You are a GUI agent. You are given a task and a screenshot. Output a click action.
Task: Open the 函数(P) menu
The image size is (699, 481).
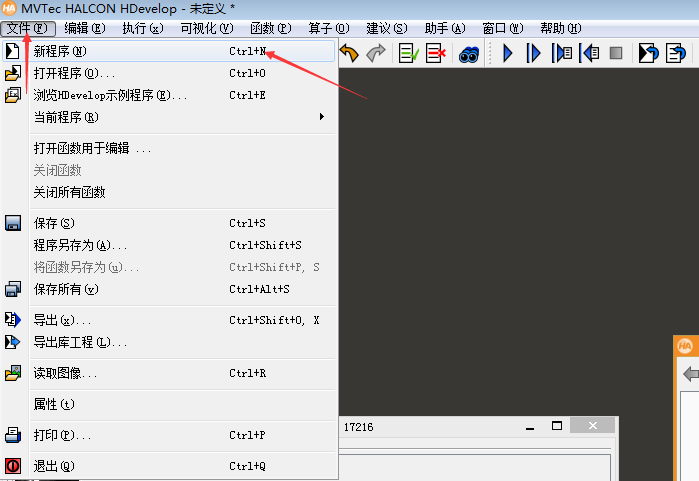(271, 29)
